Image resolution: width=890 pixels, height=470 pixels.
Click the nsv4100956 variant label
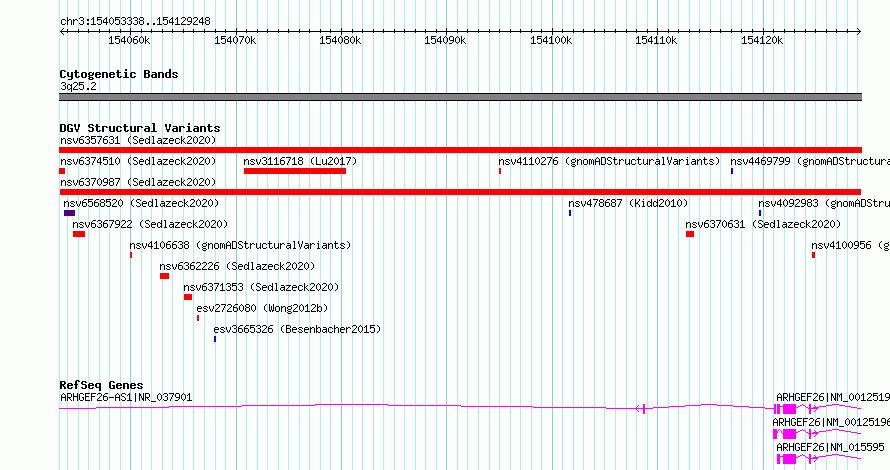coord(850,245)
